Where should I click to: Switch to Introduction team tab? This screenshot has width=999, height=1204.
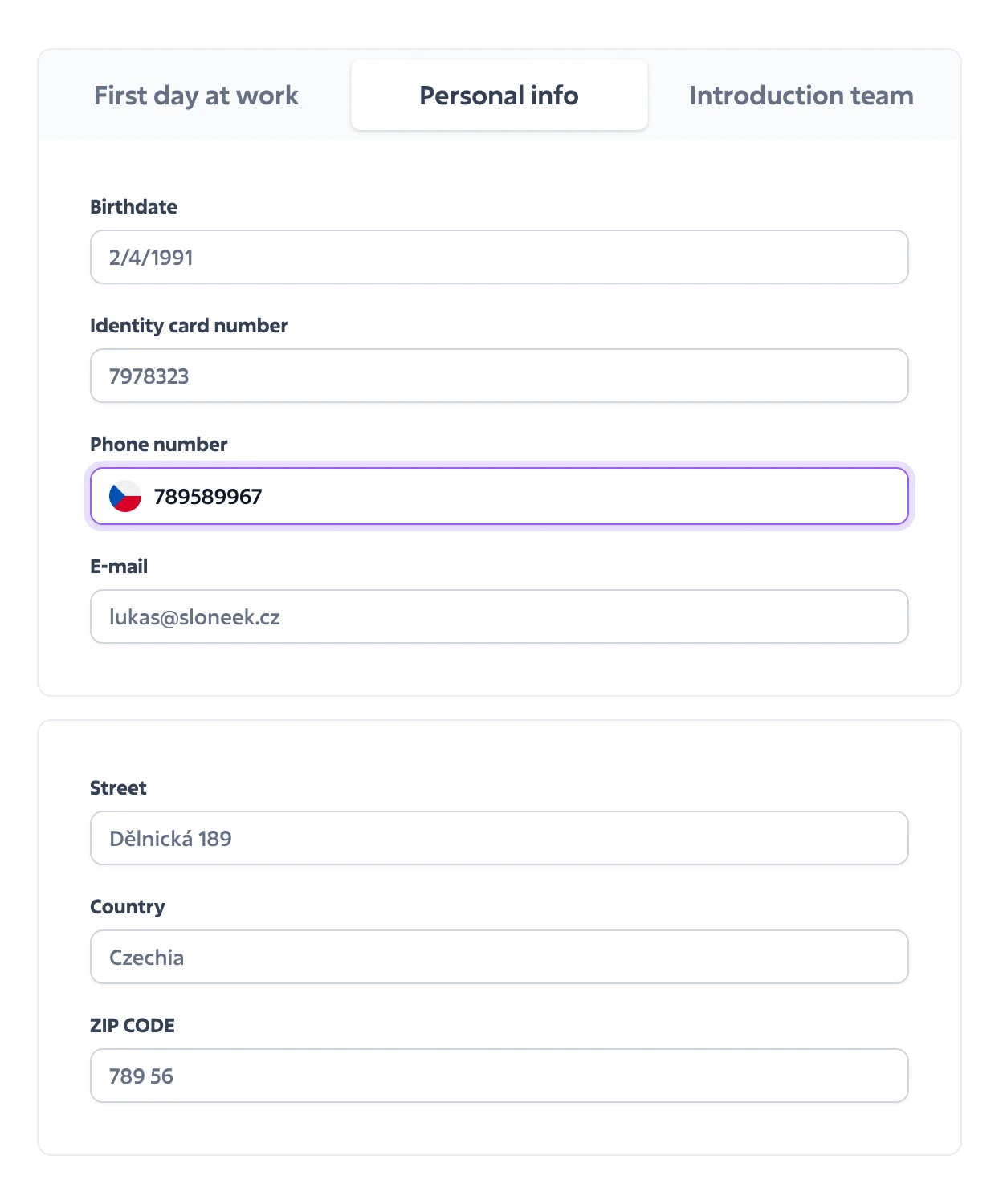pyautogui.click(x=801, y=96)
